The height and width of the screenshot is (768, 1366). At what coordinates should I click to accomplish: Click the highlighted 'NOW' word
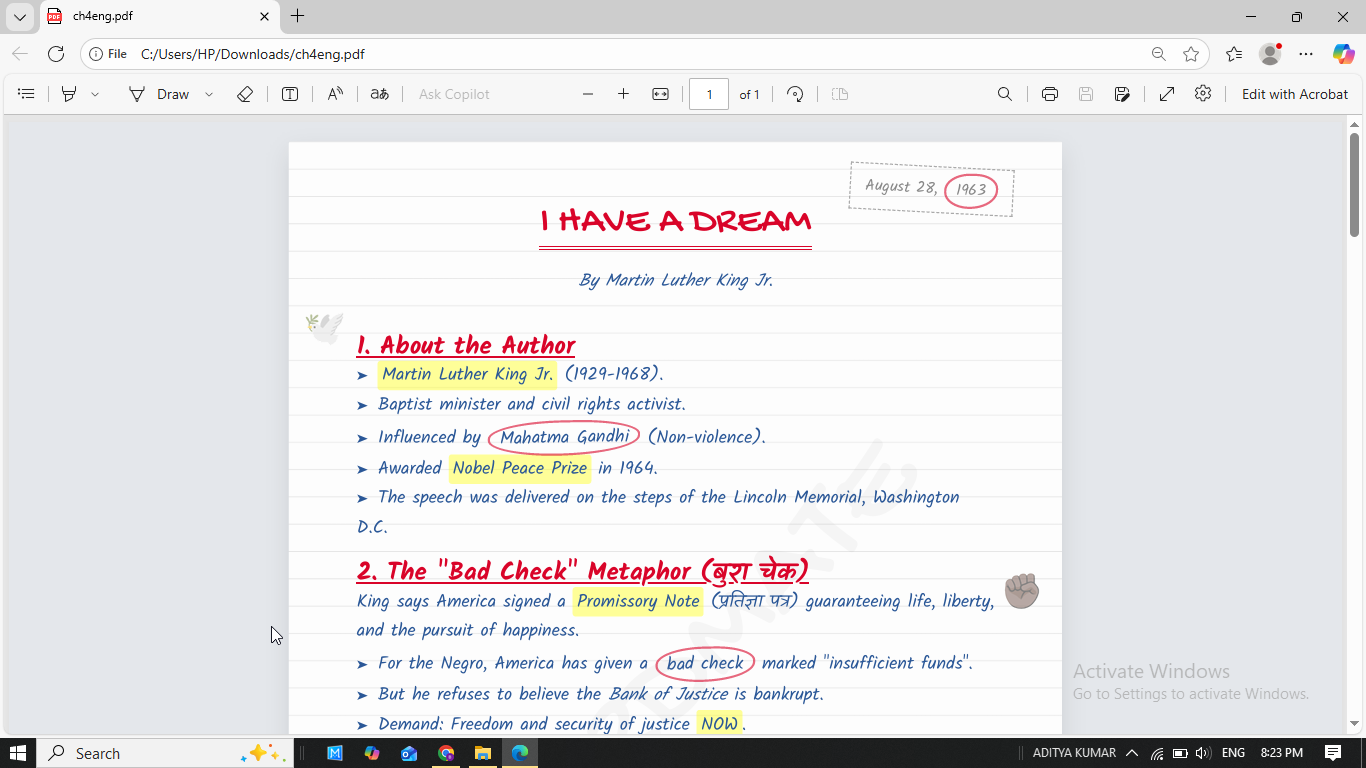[719, 724]
